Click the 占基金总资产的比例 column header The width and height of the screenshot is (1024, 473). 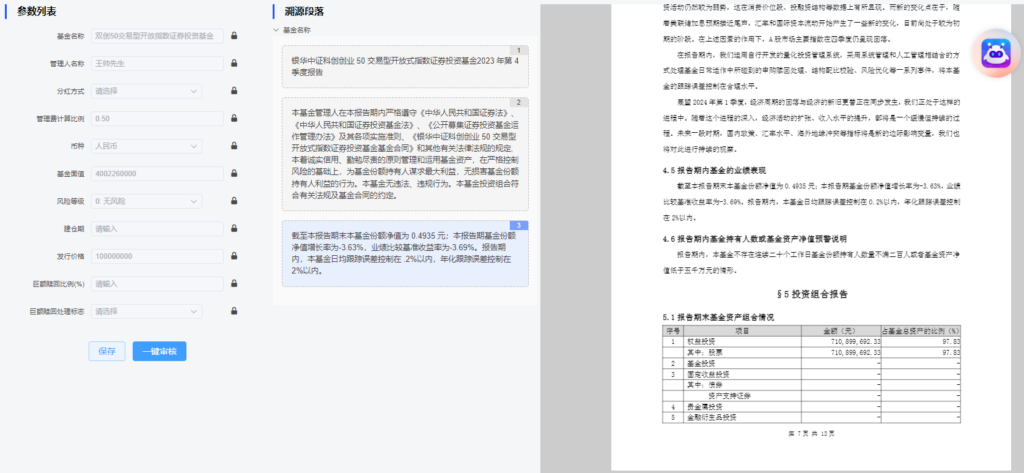[x=921, y=331]
